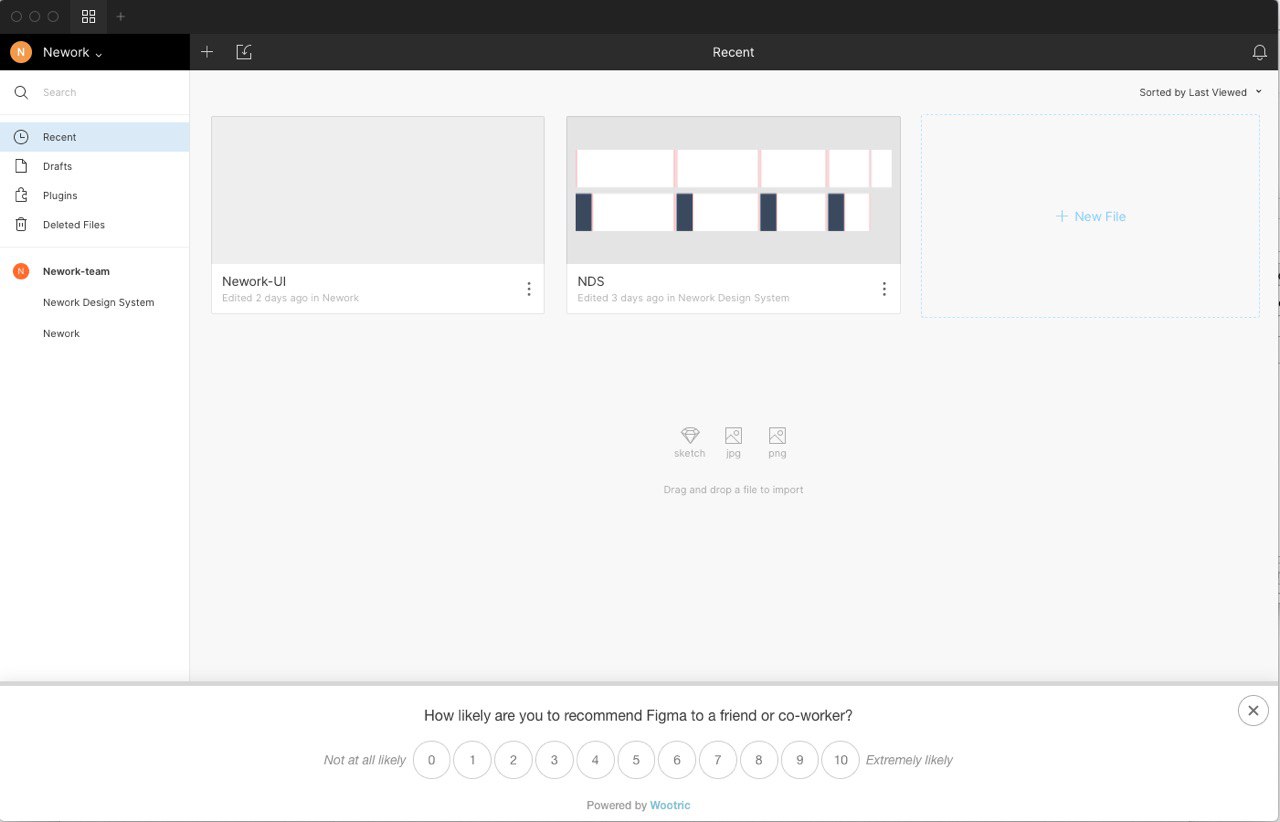
Task: Rate recommendation as 10
Action: coord(841,760)
